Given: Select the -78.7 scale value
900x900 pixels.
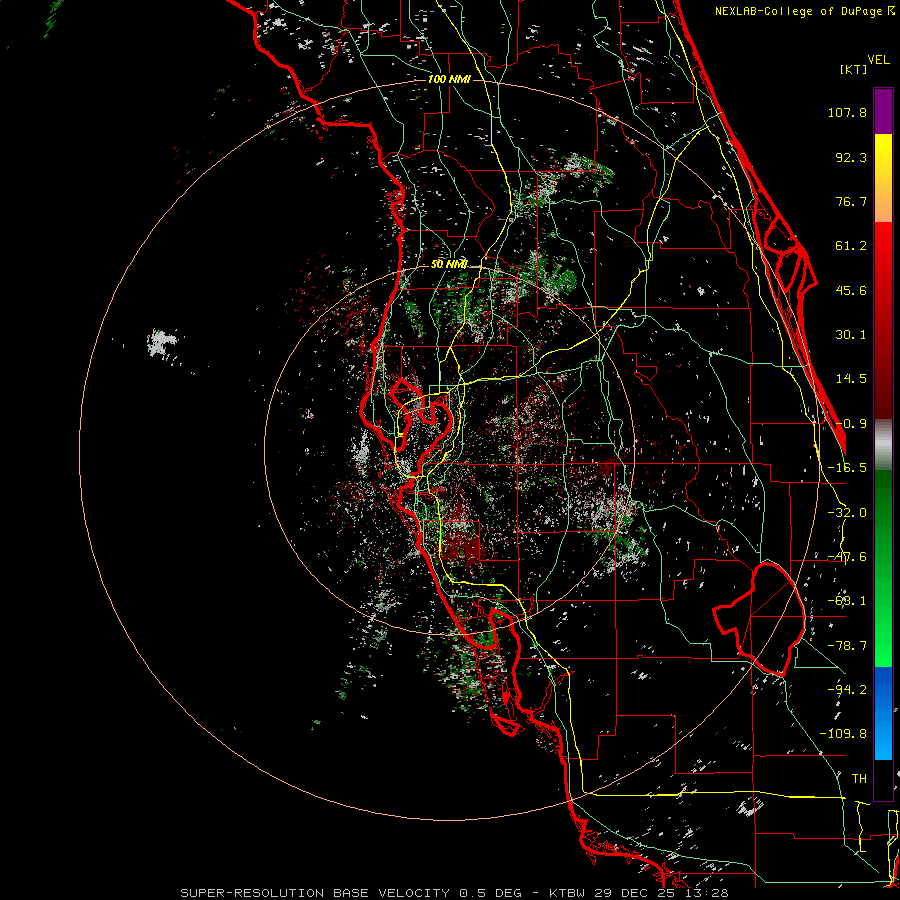Looking at the screenshot, I should coord(847,646).
